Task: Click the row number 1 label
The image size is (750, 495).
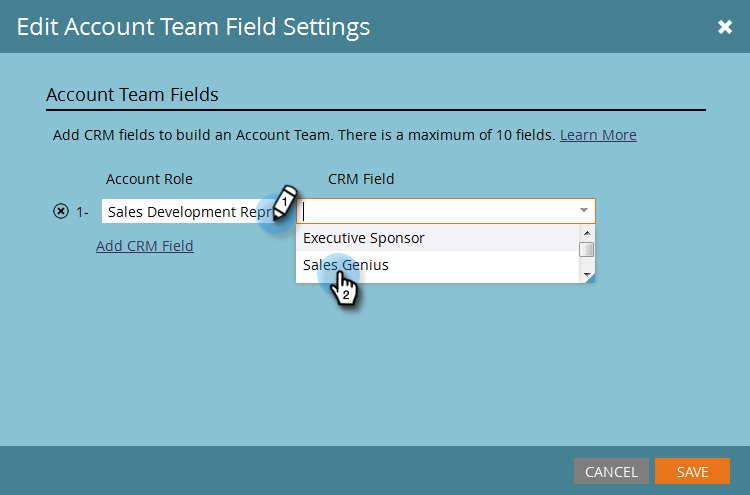Action: [x=82, y=212]
